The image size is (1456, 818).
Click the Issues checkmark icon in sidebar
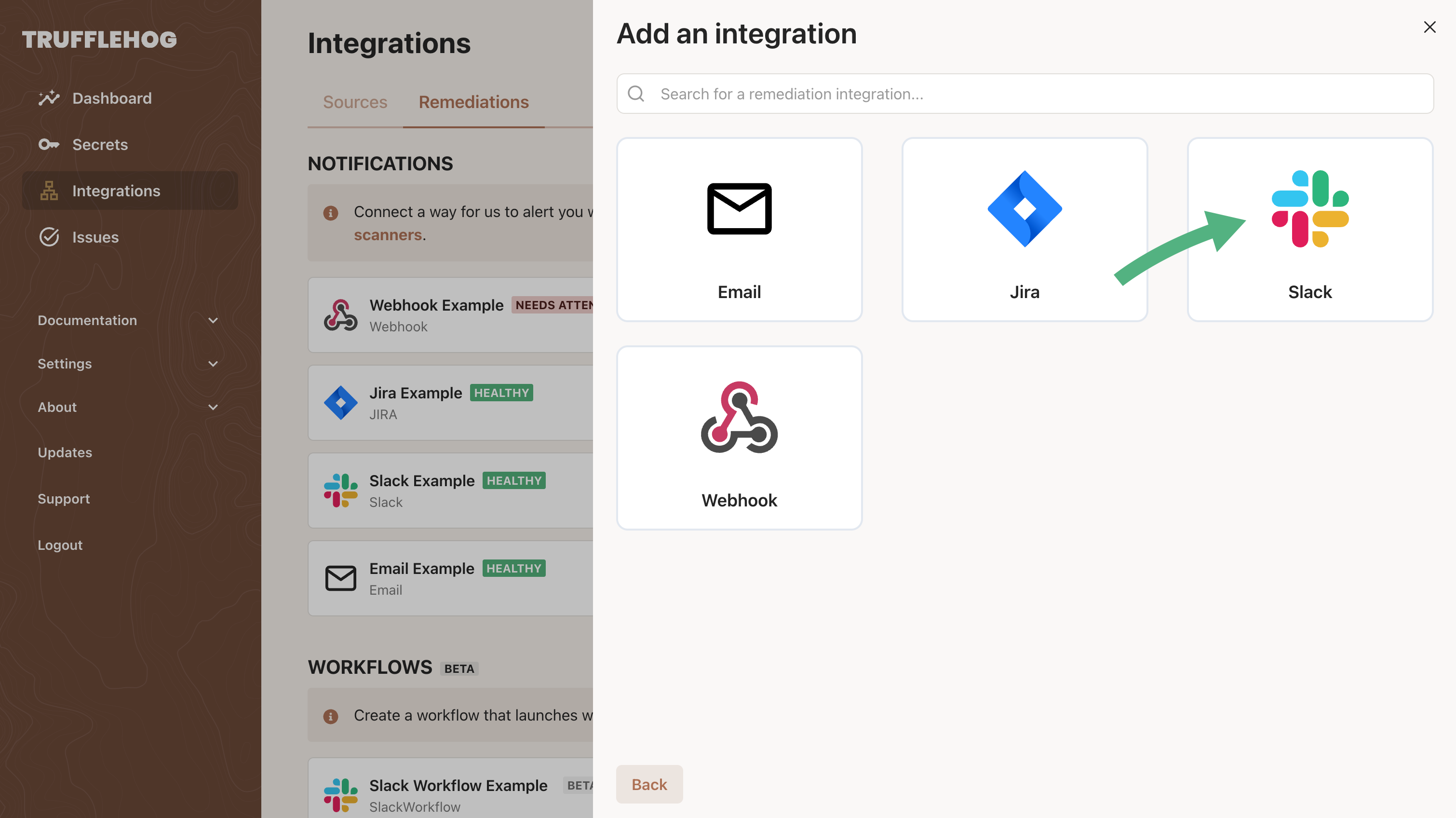pyautogui.click(x=49, y=237)
